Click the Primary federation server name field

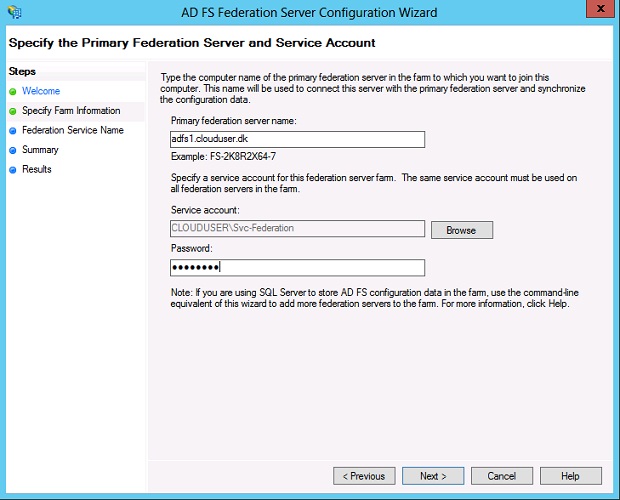click(x=297, y=140)
